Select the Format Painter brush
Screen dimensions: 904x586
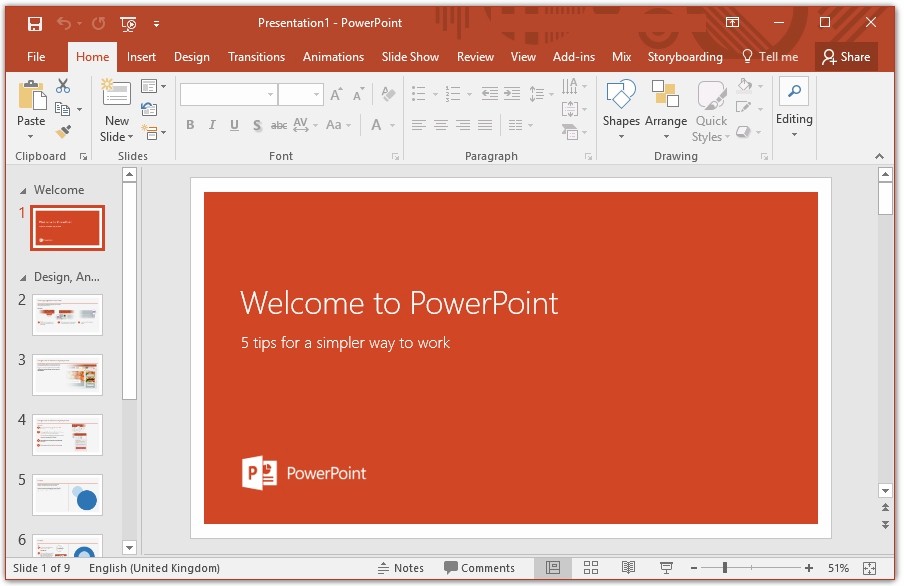(63, 131)
